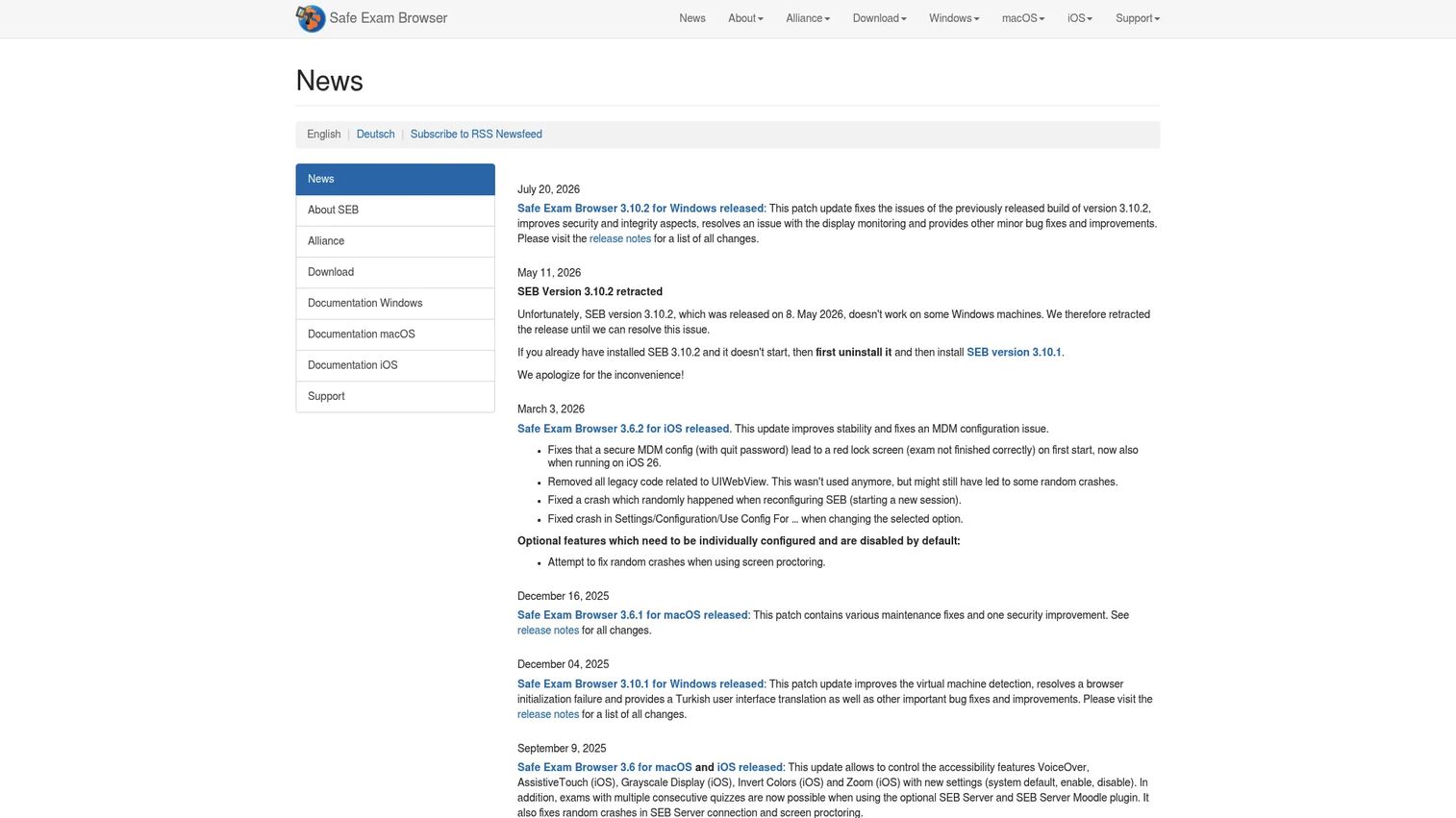Click the March 3, 2026 date
Image resolution: width=1456 pixels, height=818 pixels.
click(551, 410)
